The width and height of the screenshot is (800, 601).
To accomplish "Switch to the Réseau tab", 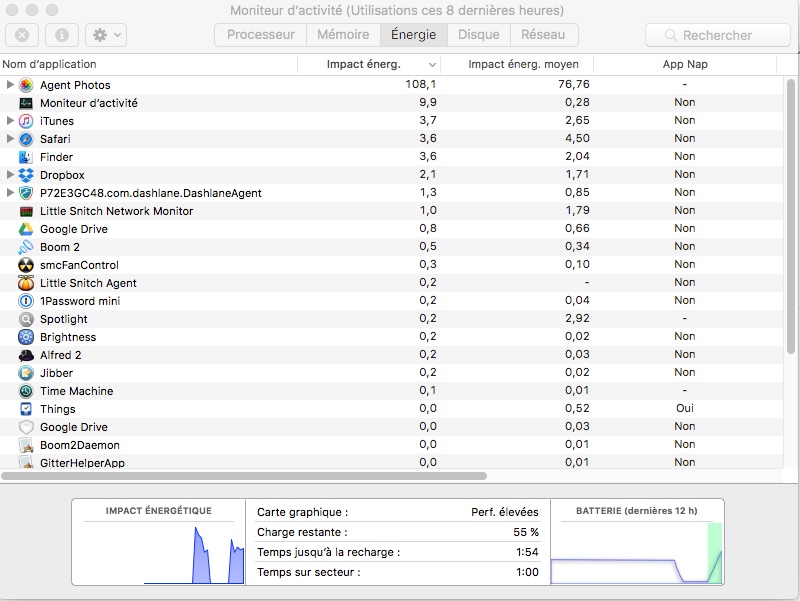I will pyautogui.click(x=543, y=35).
